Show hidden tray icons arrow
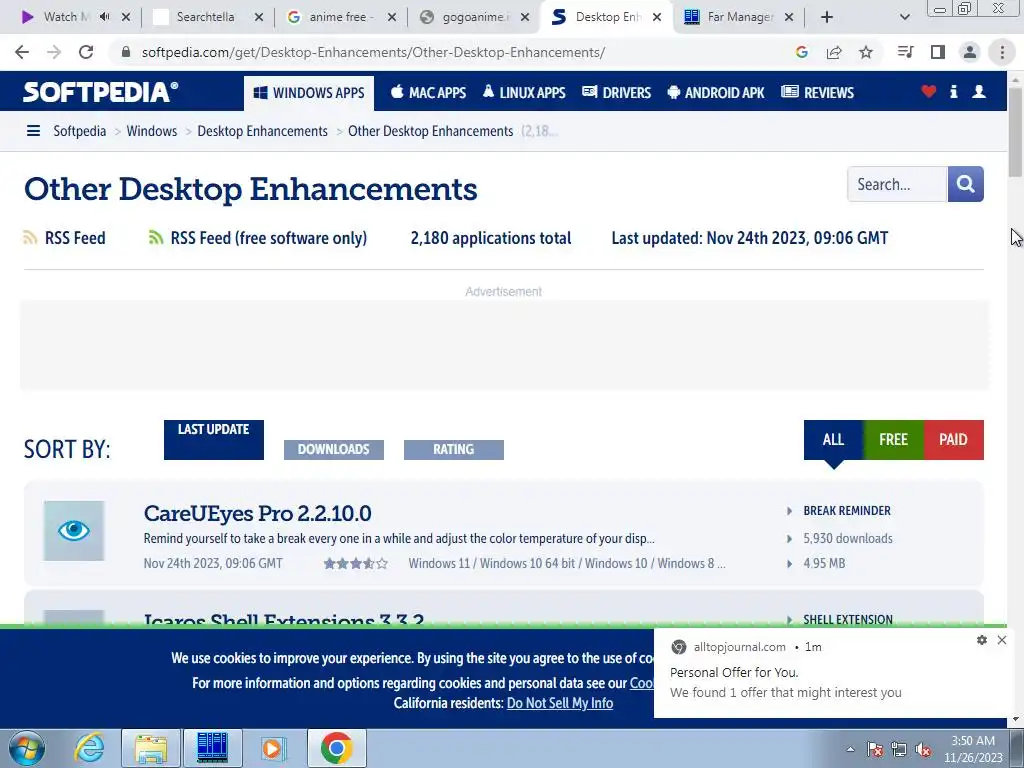This screenshot has width=1024, height=768. [850, 749]
